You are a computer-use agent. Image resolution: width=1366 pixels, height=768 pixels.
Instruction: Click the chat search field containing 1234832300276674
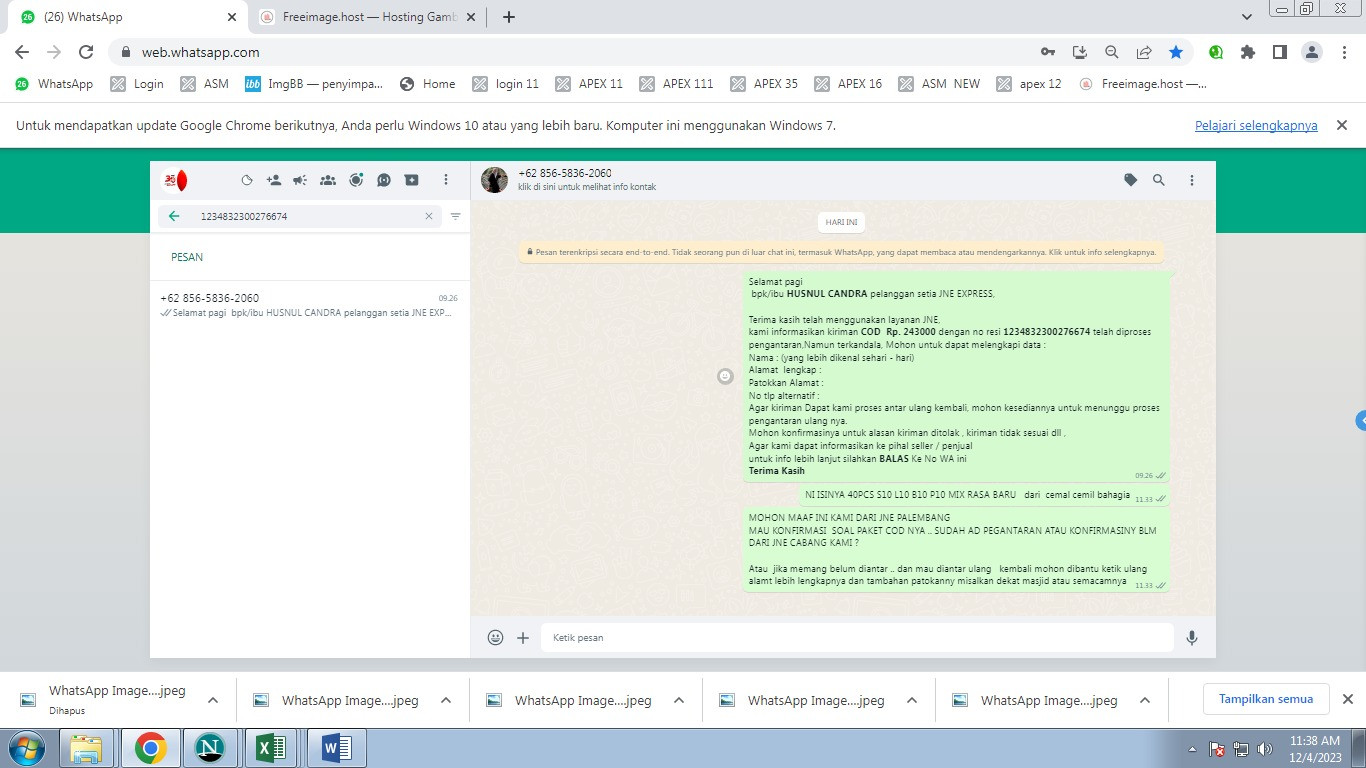[x=300, y=216]
